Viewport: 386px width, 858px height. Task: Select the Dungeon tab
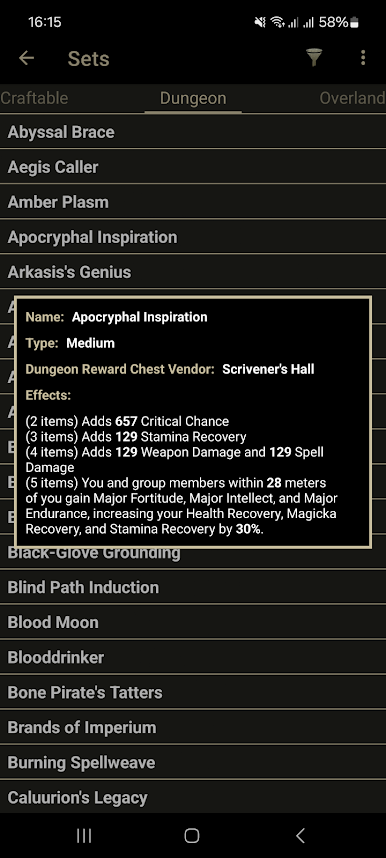pyautogui.click(x=193, y=98)
